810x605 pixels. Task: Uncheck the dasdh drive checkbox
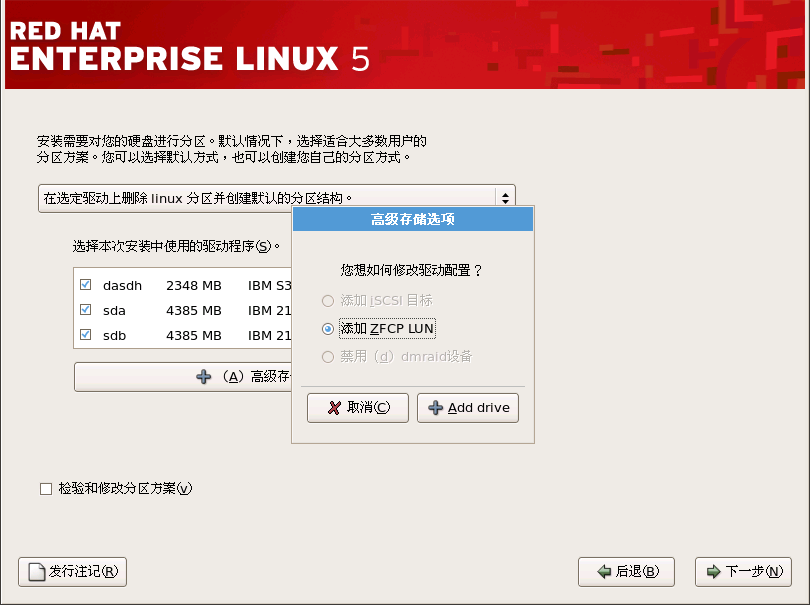[86, 285]
